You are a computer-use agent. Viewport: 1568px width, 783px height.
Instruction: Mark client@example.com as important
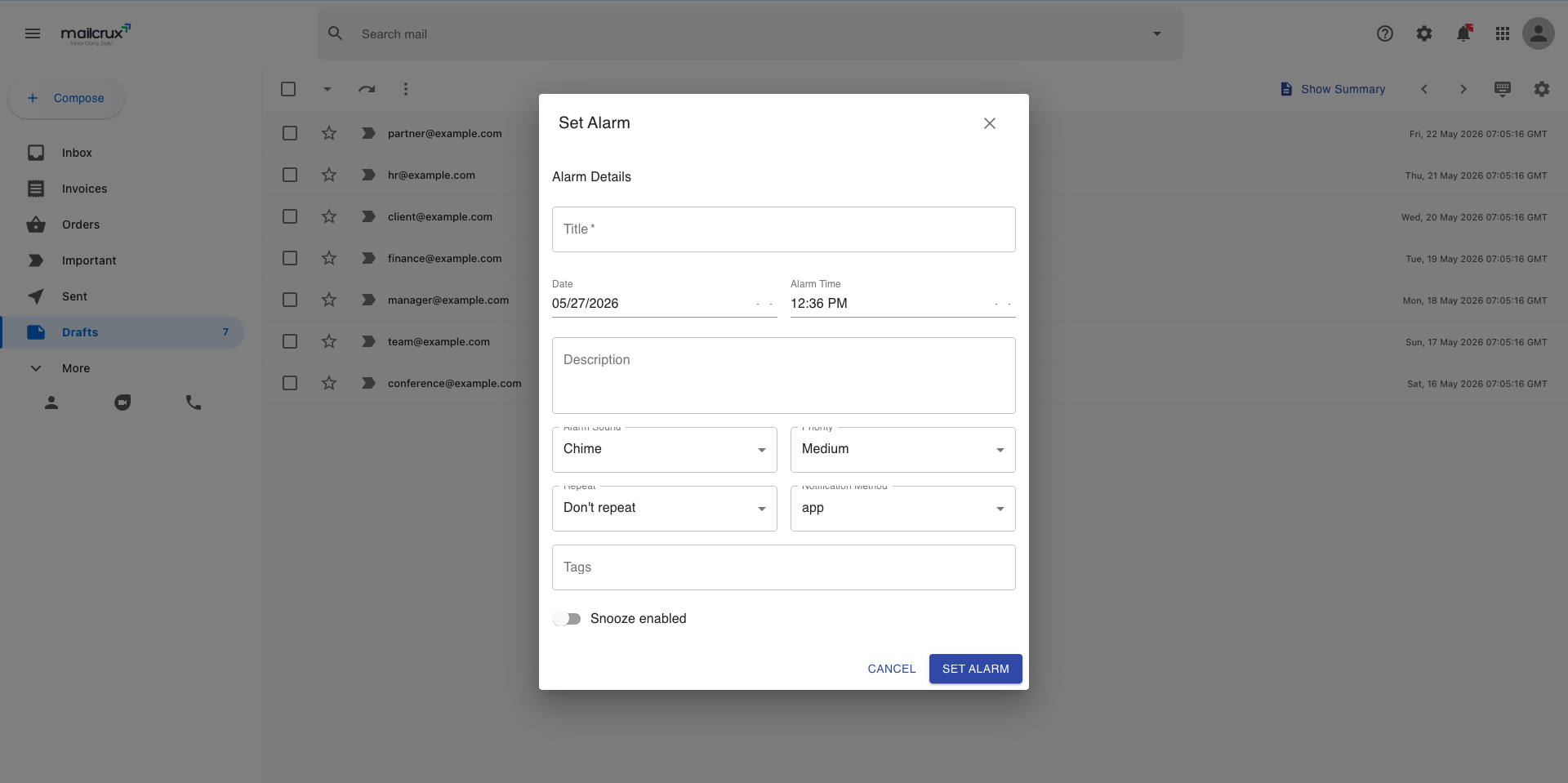point(368,216)
